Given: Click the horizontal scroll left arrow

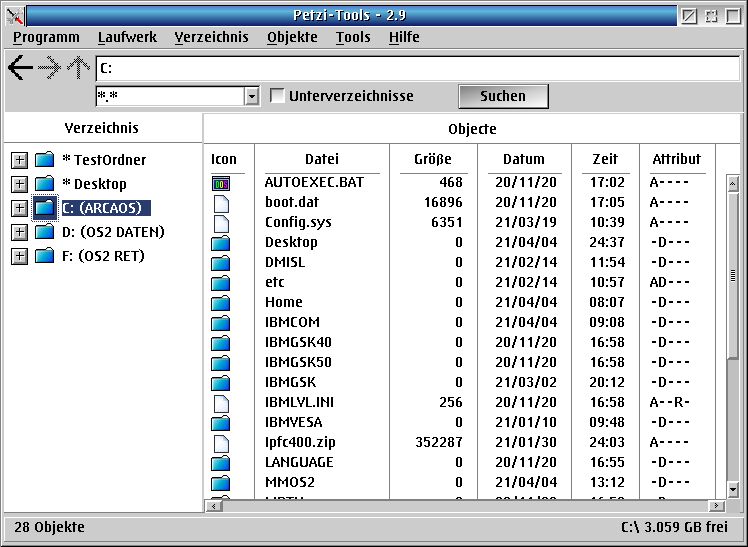Looking at the screenshot, I should pyautogui.click(x=214, y=506).
